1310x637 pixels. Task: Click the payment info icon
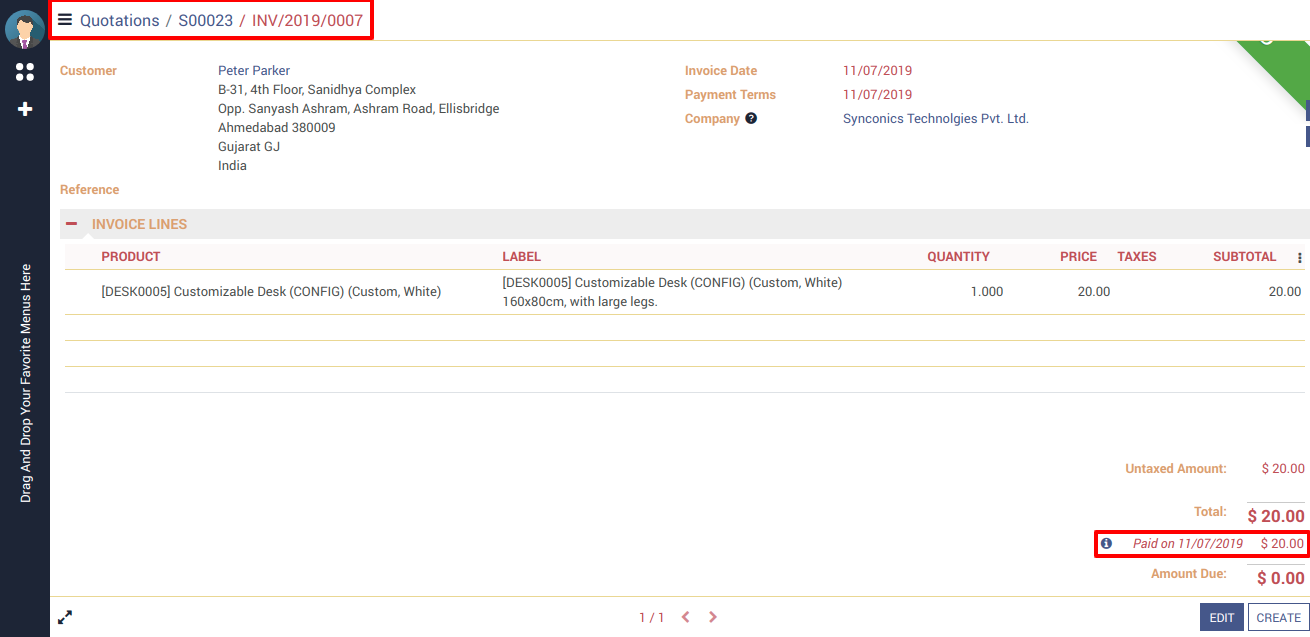[x=1106, y=543]
